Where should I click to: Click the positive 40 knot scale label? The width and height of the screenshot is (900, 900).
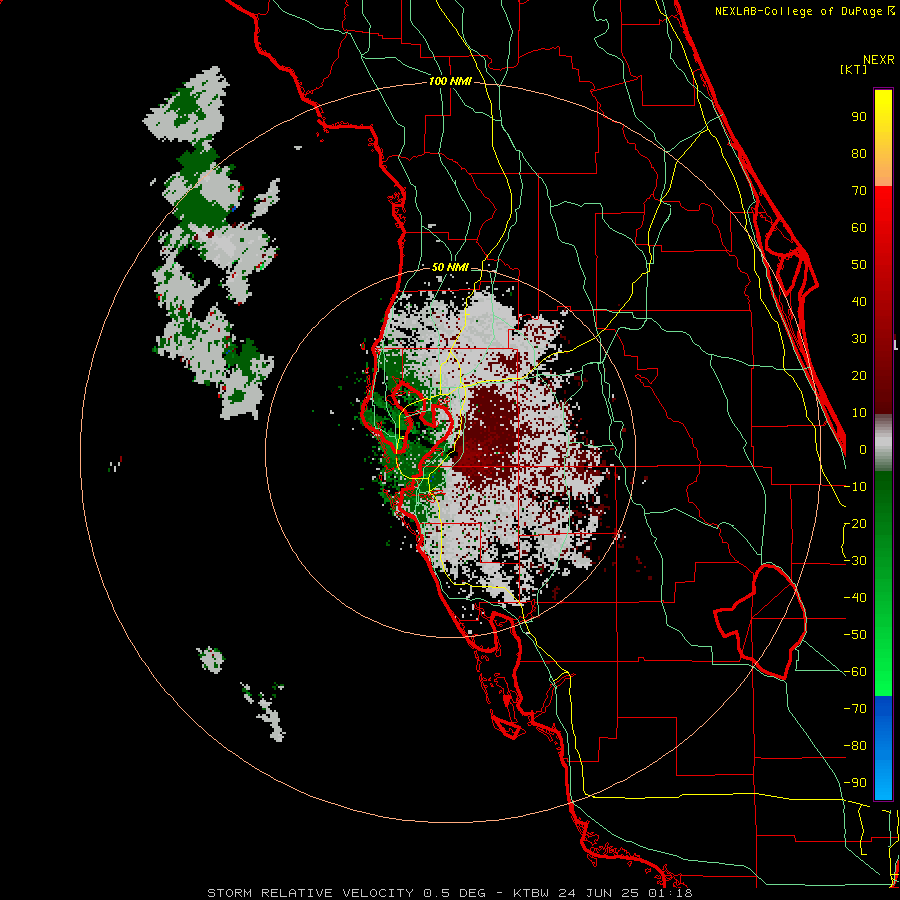[x=859, y=302]
